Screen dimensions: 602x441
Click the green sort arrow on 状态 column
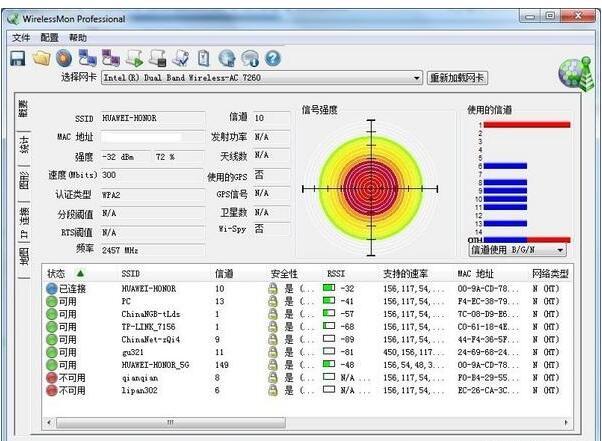coord(80,273)
